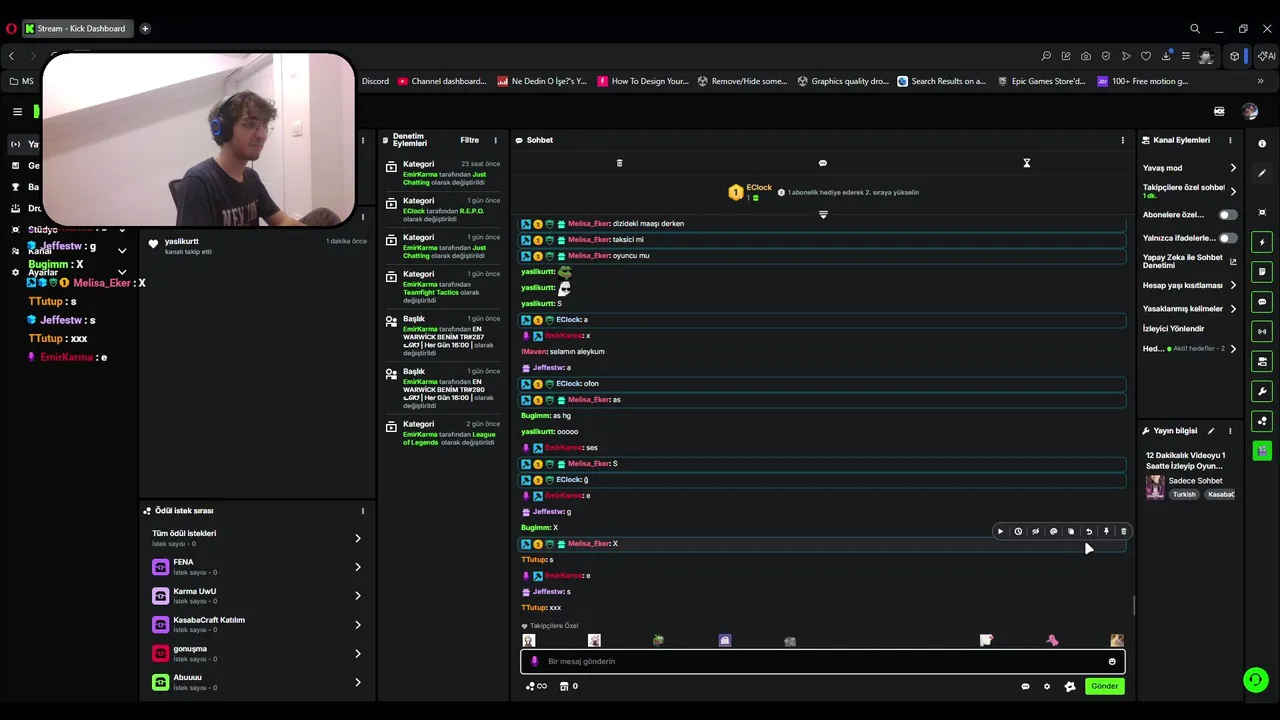This screenshot has height=720, width=1280.
Task: Expand the Hedefler active goals row
Action: pyautogui.click(x=1190, y=349)
